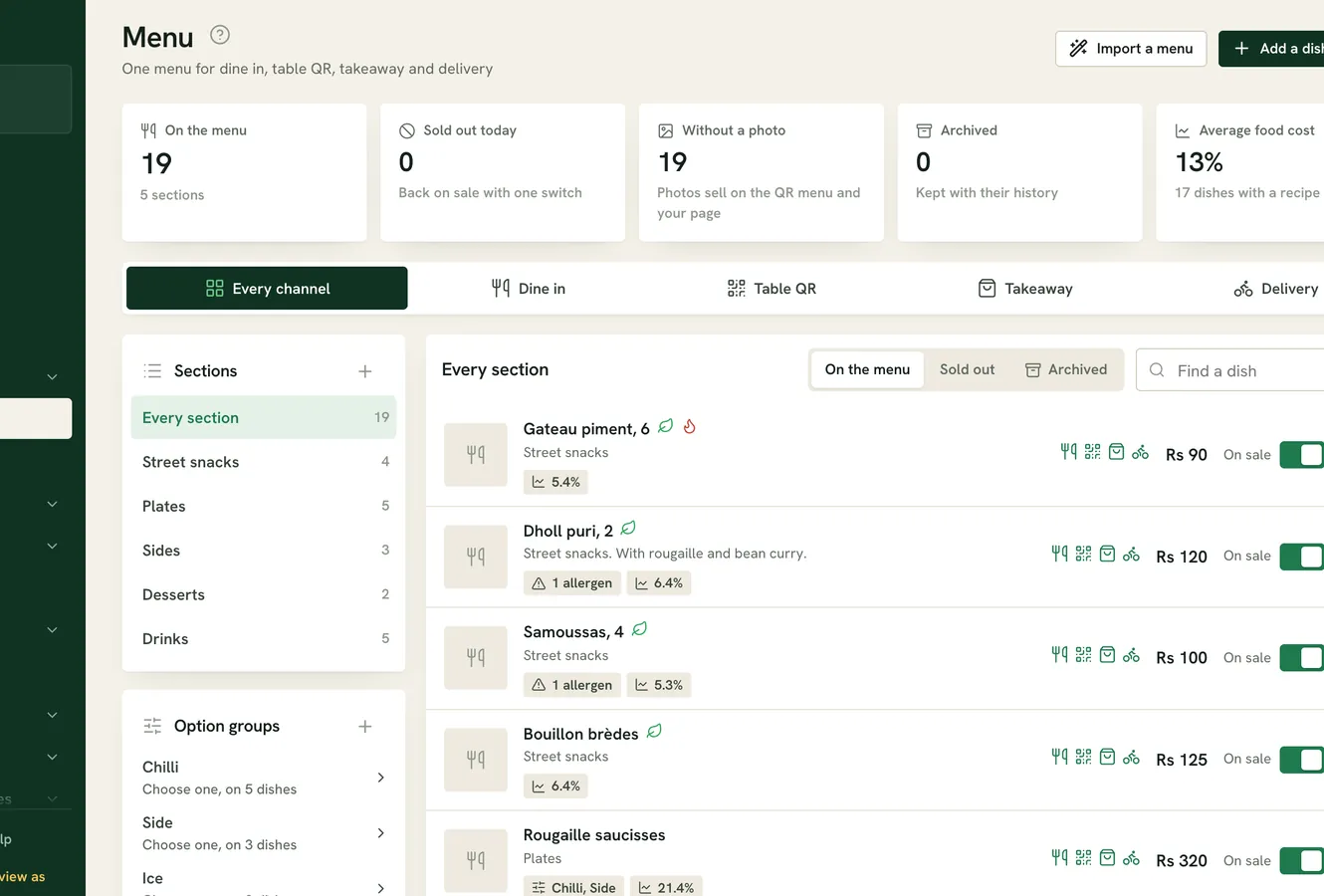Switch off Samoussas on sale toggle
1324x896 pixels.
pos(1301,658)
